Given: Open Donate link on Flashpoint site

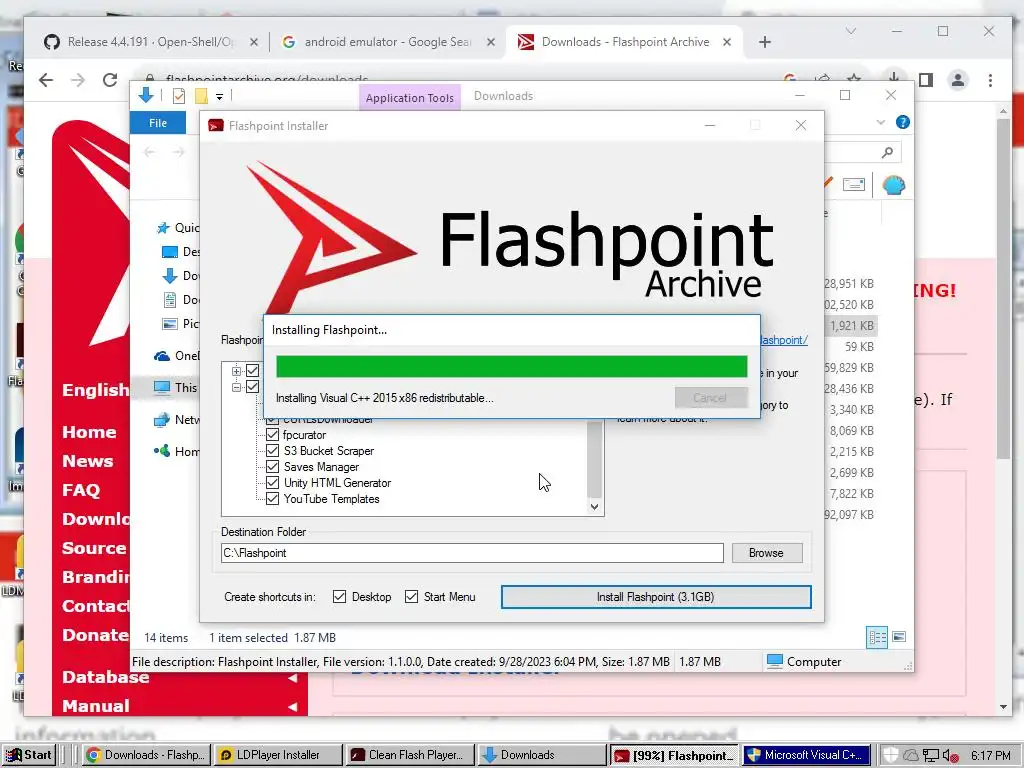Looking at the screenshot, I should tap(95, 635).
